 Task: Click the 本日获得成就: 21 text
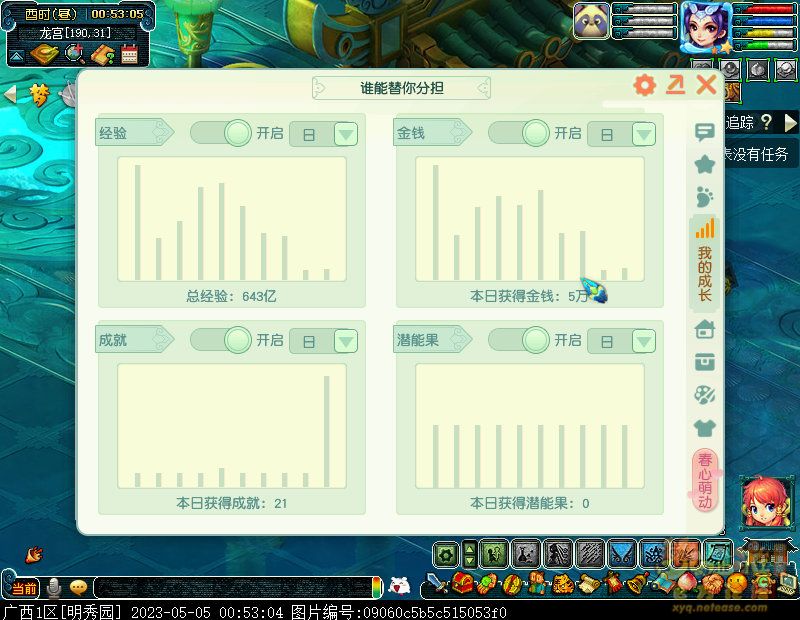[x=232, y=503]
